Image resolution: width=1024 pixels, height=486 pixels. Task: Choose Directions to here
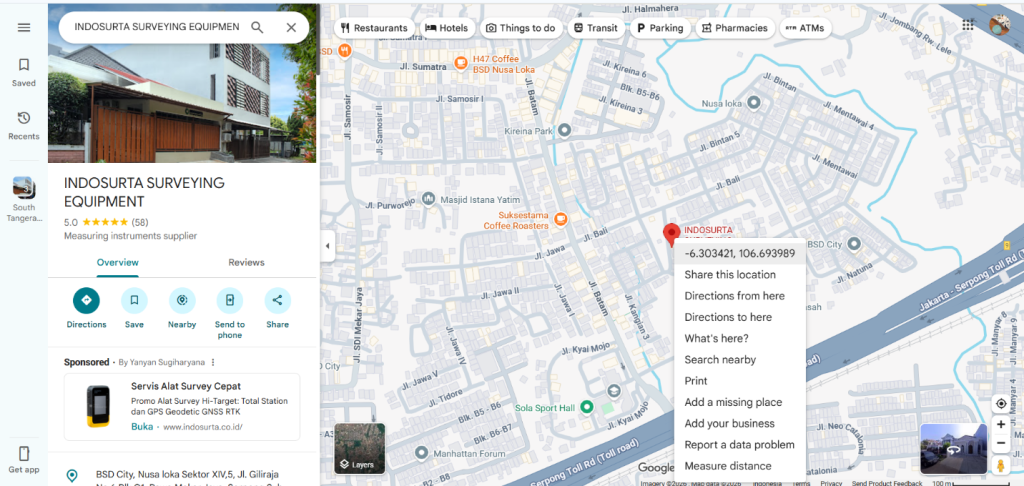pyautogui.click(x=740, y=317)
